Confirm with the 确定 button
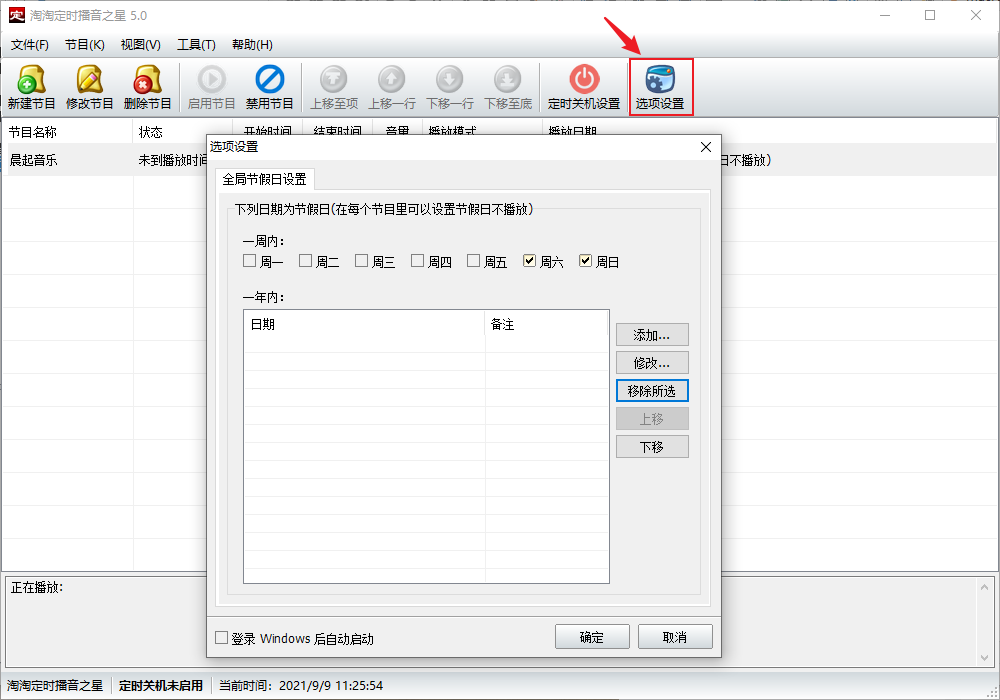Screen dimensions: 1000x700 592,637
